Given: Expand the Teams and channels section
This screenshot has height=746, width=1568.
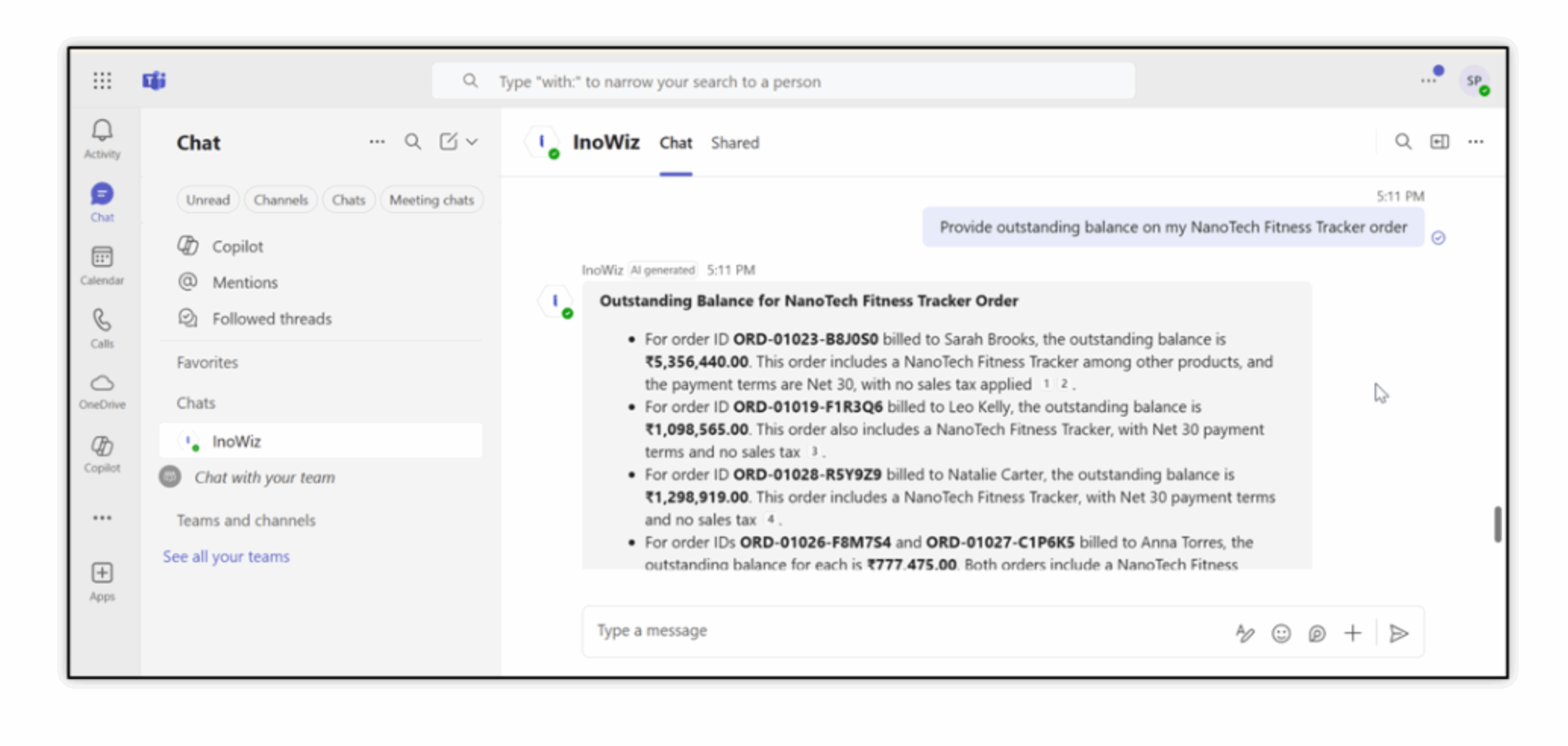Looking at the screenshot, I should (246, 520).
